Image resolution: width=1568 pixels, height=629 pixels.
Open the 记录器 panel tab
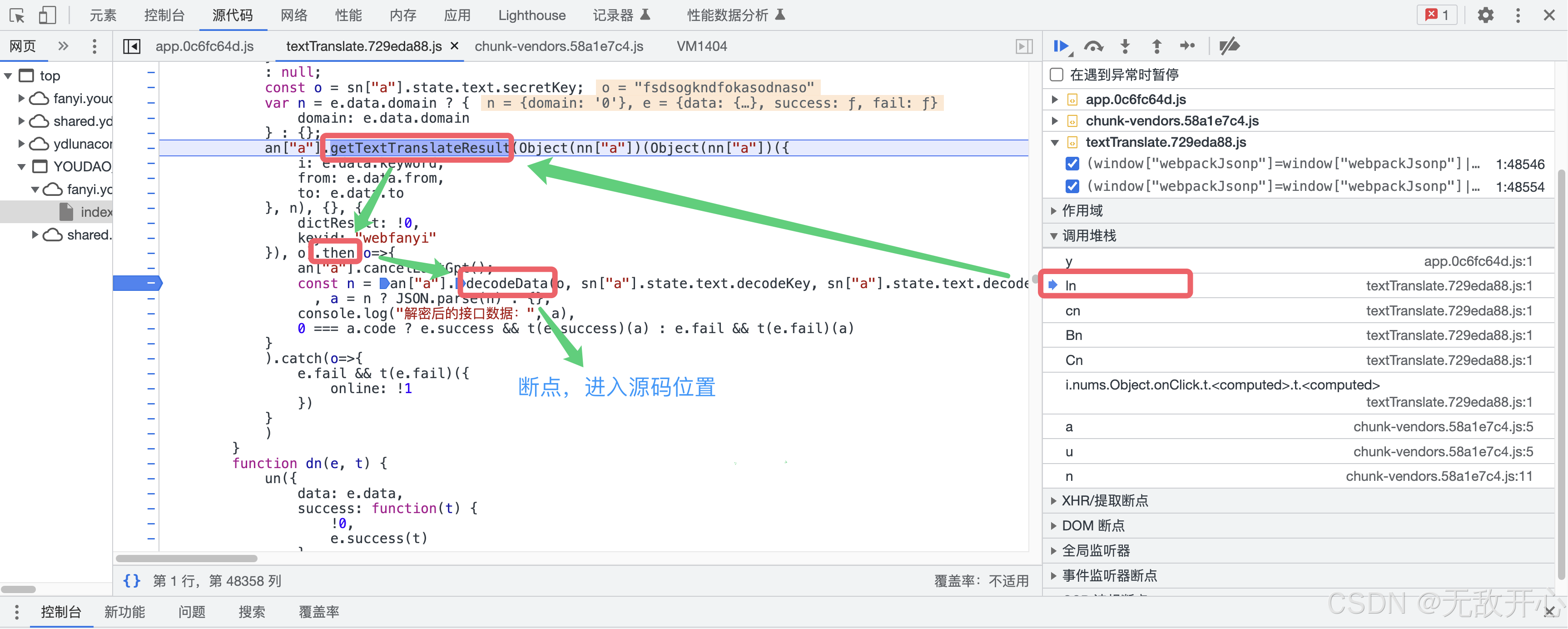click(621, 15)
